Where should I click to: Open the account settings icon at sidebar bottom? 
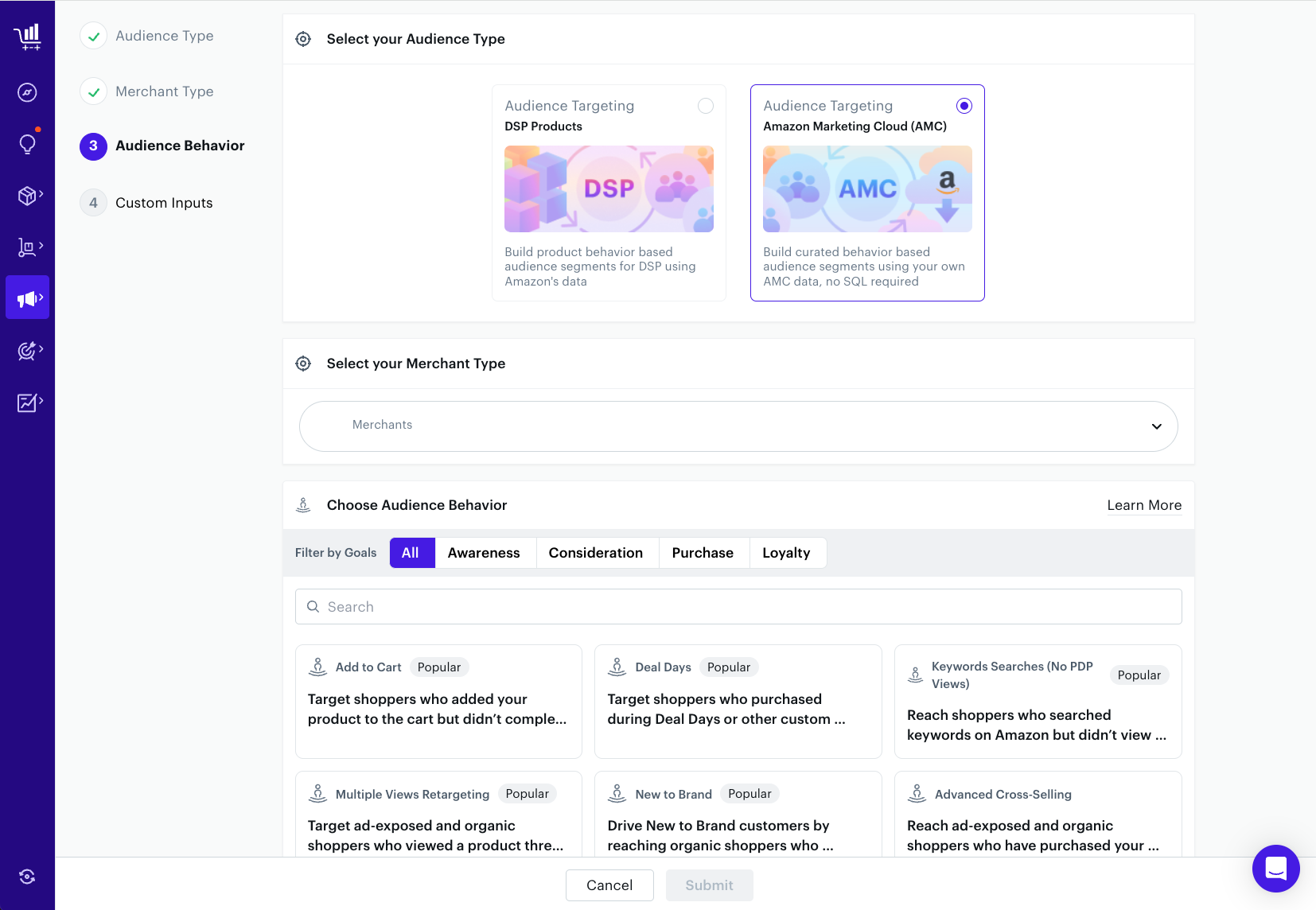(27, 877)
